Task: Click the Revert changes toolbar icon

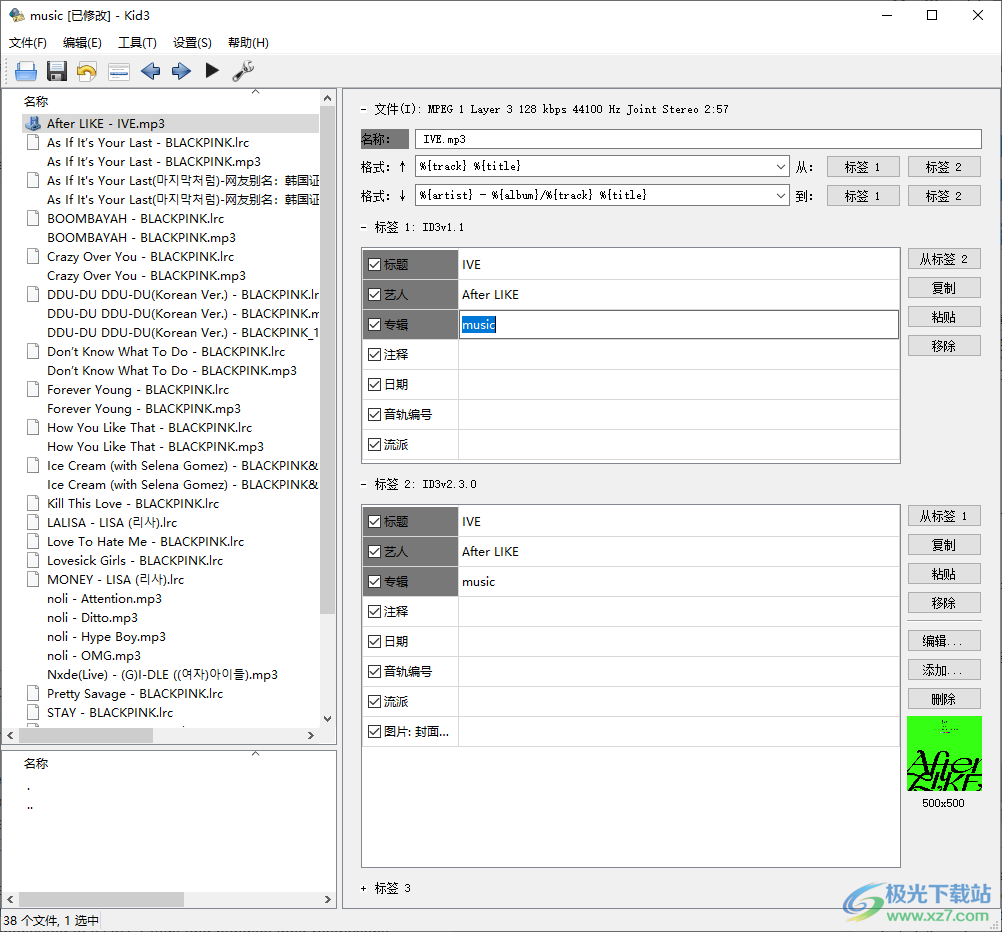Action: [x=87, y=71]
